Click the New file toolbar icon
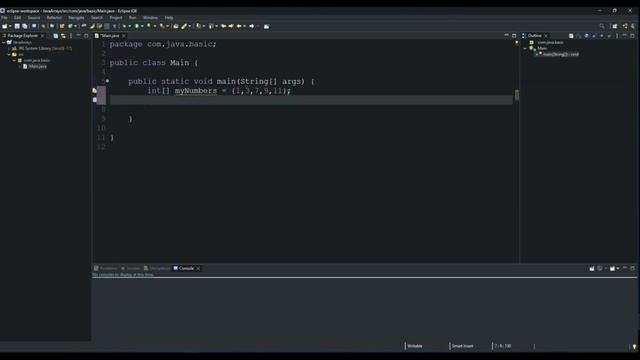Image resolution: width=640 pixels, height=360 pixels. click(x=4, y=26)
